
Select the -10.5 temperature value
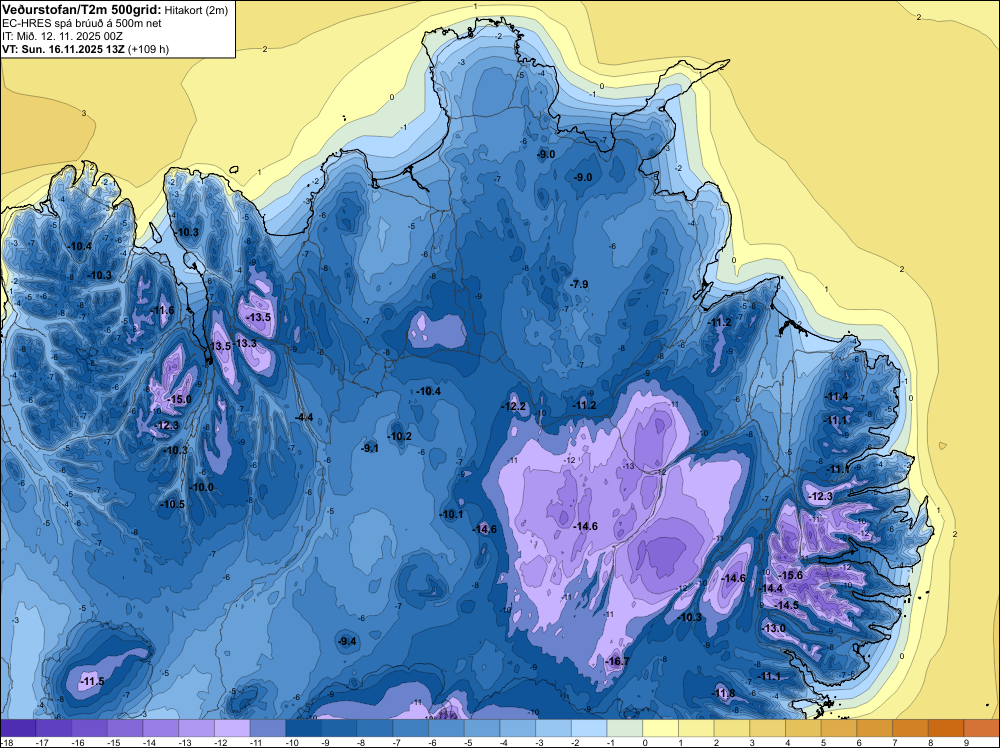pos(172,504)
